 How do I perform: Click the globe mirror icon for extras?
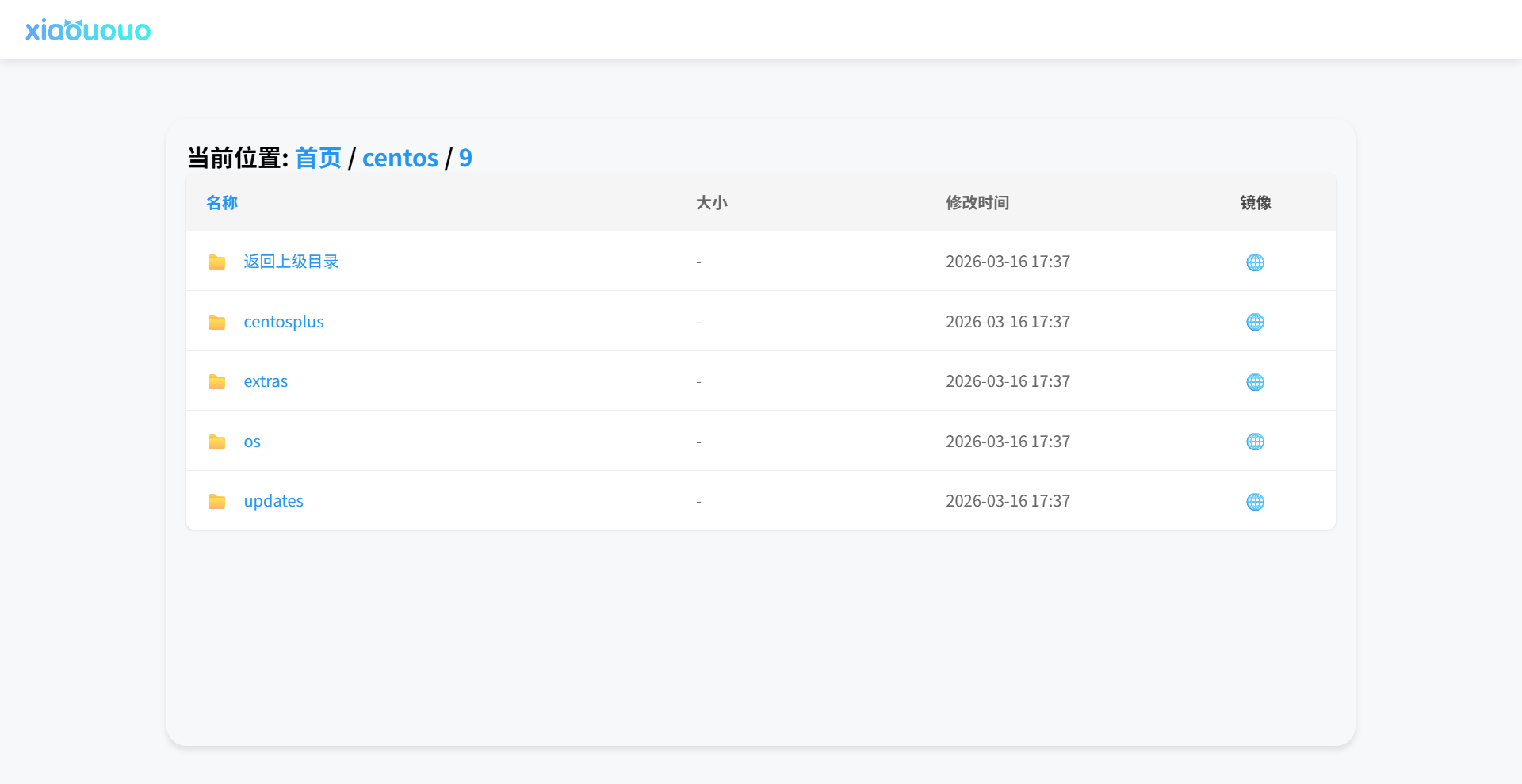1255,382
